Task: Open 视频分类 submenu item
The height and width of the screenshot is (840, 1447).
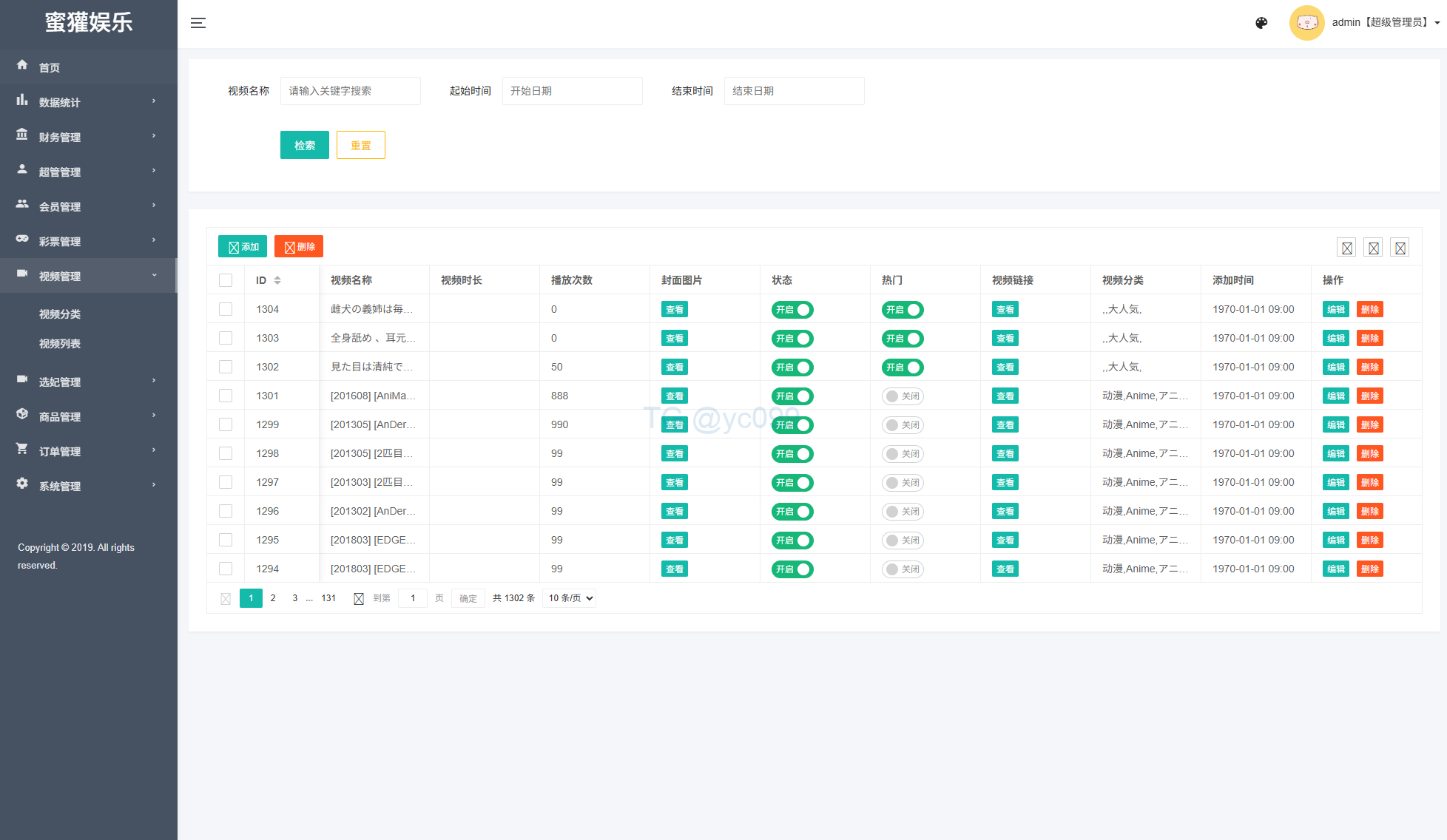Action: [60, 314]
